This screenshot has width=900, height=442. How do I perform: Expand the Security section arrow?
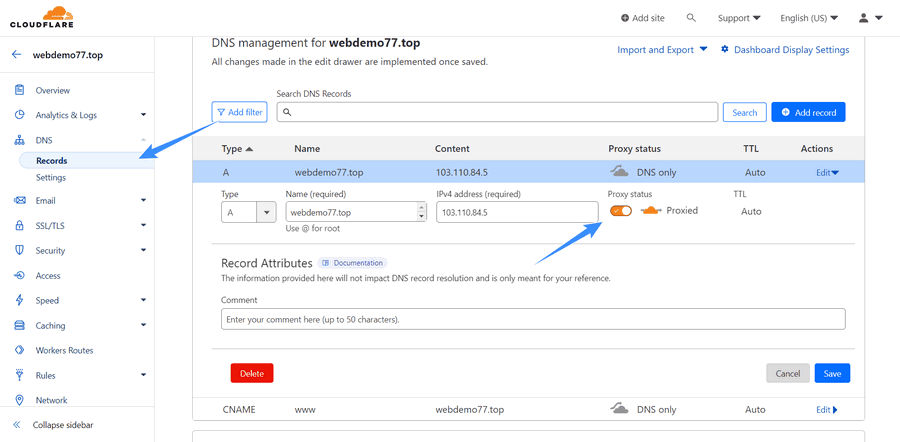143,250
